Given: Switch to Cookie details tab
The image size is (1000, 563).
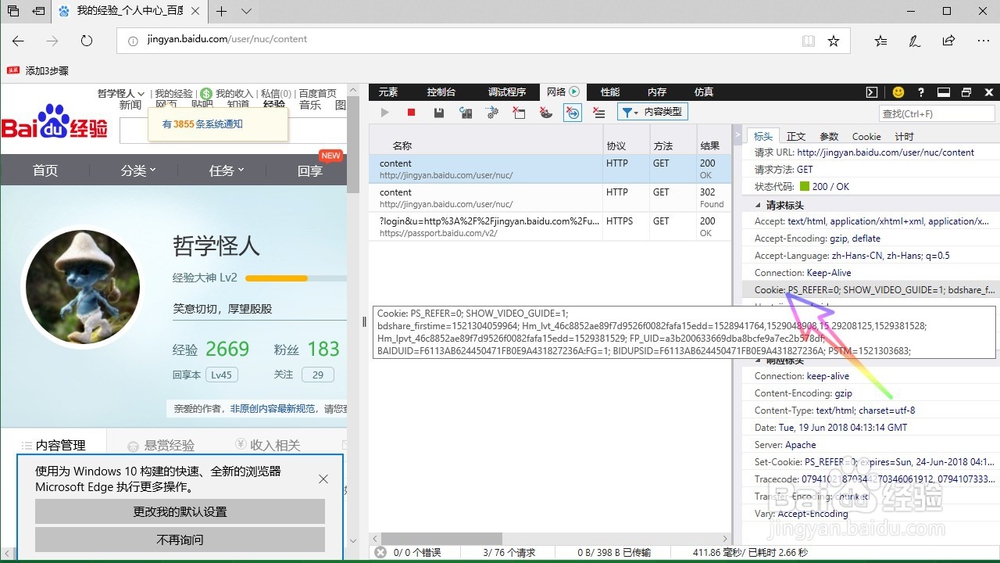Looking at the screenshot, I should point(866,136).
